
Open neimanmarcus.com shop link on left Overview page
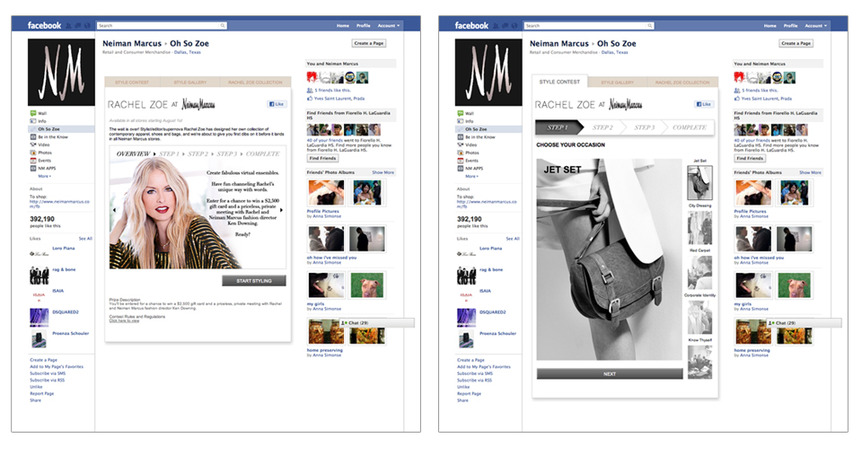click(59, 204)
